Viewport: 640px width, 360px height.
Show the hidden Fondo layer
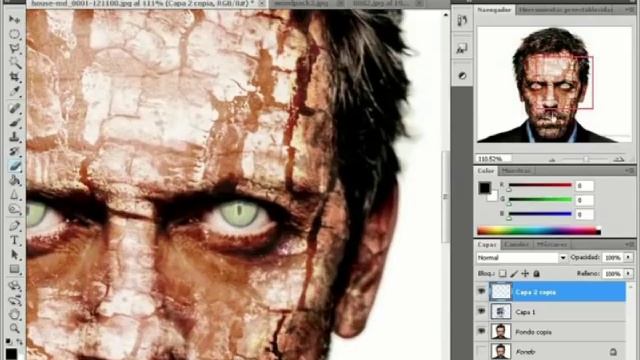pyautogui.click(x=481, y=351)
